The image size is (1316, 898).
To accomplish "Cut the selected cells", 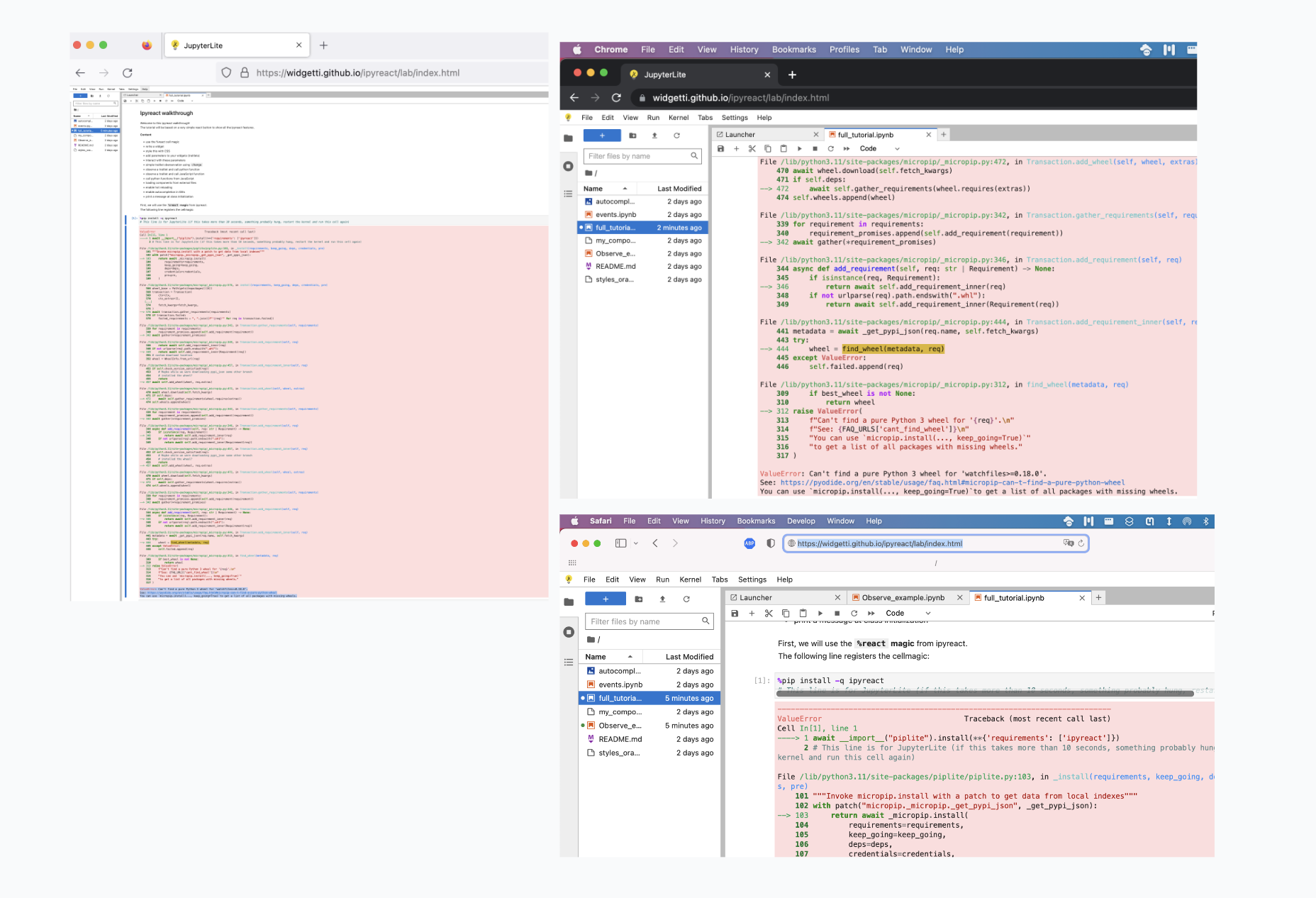I will pyautogui.click(x=752, y=148).
